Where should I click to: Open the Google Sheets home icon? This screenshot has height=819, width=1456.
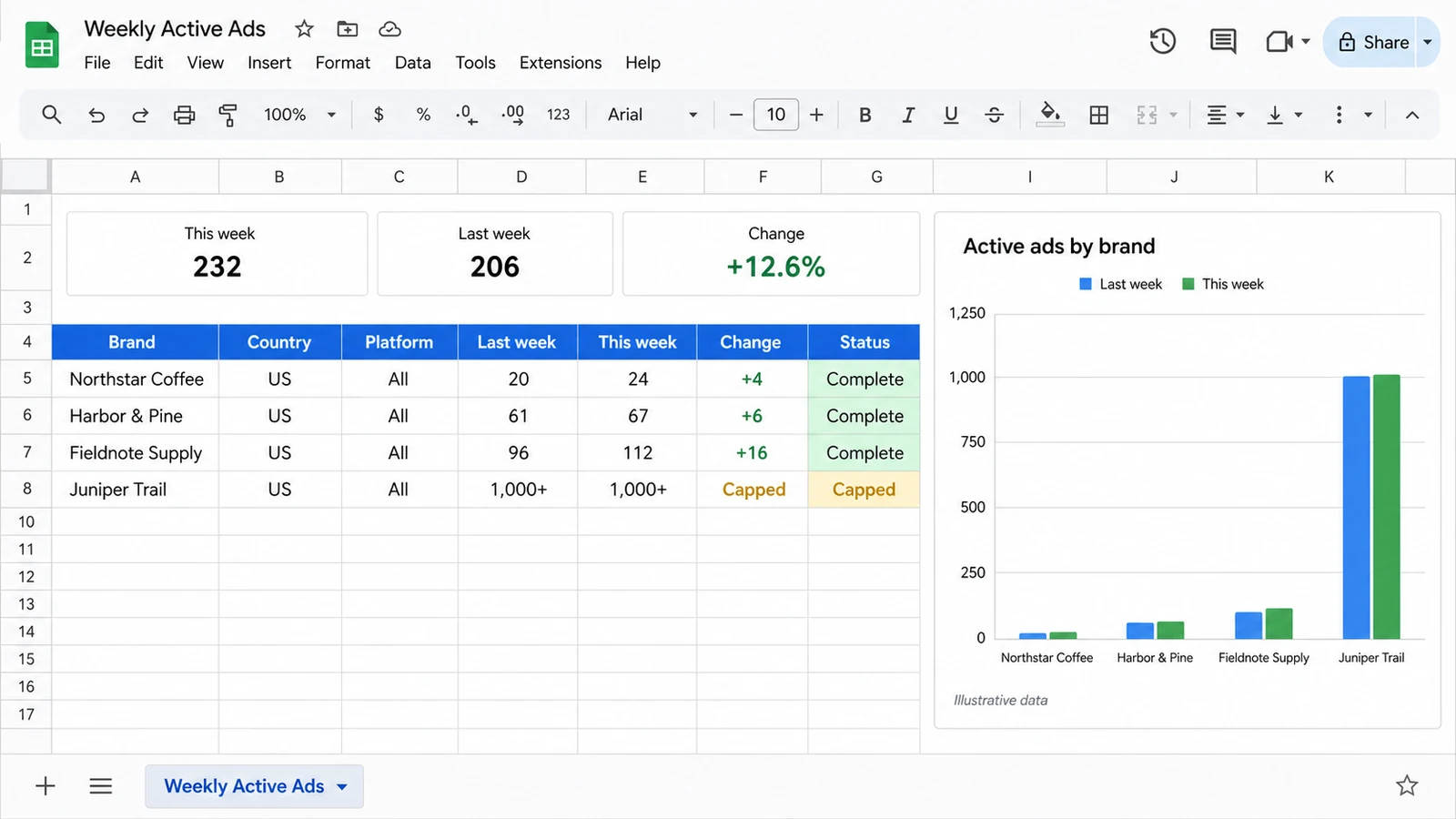point(42,45)
